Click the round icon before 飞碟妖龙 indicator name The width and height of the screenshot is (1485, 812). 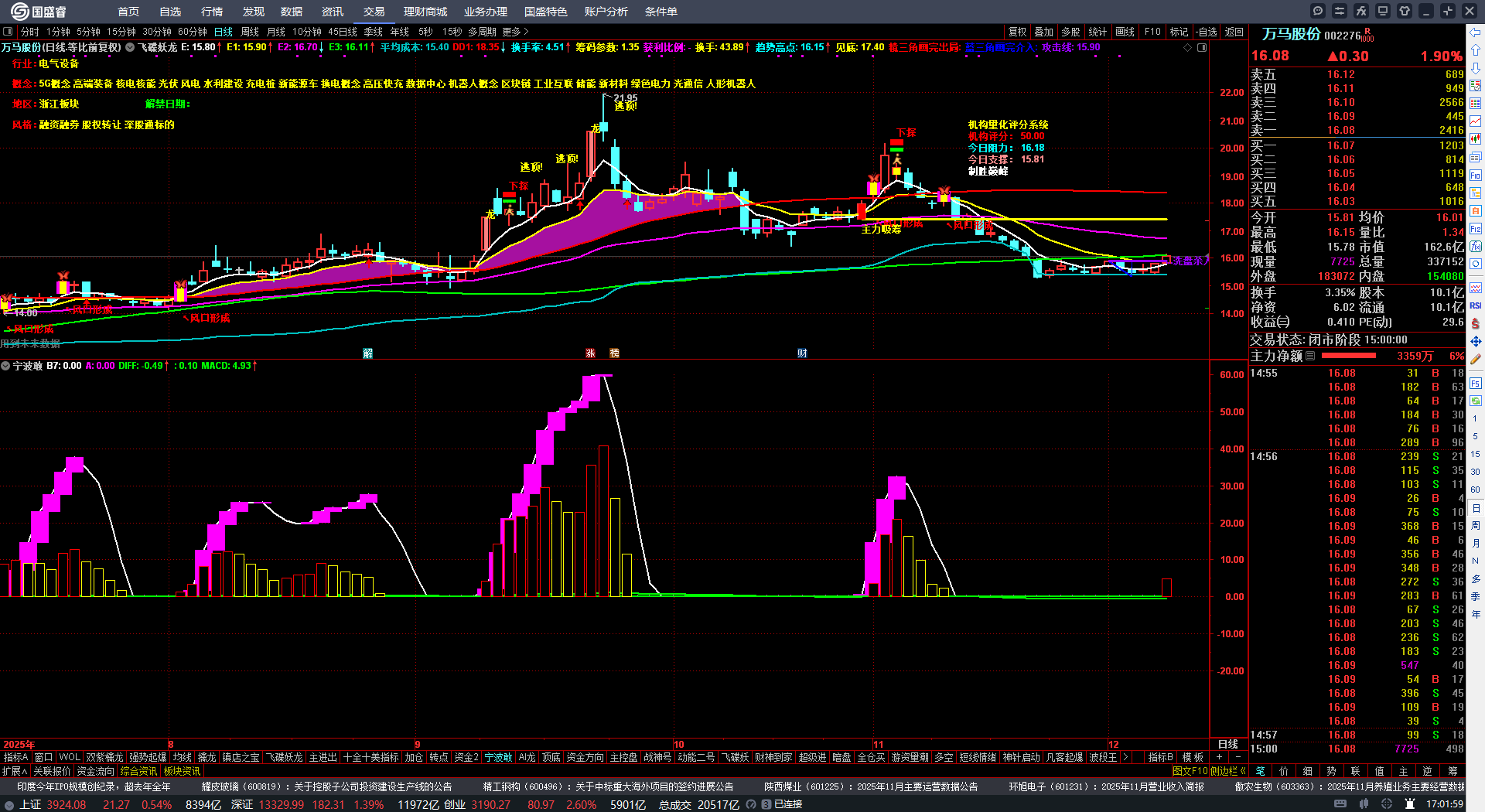[x=130, y=47]
